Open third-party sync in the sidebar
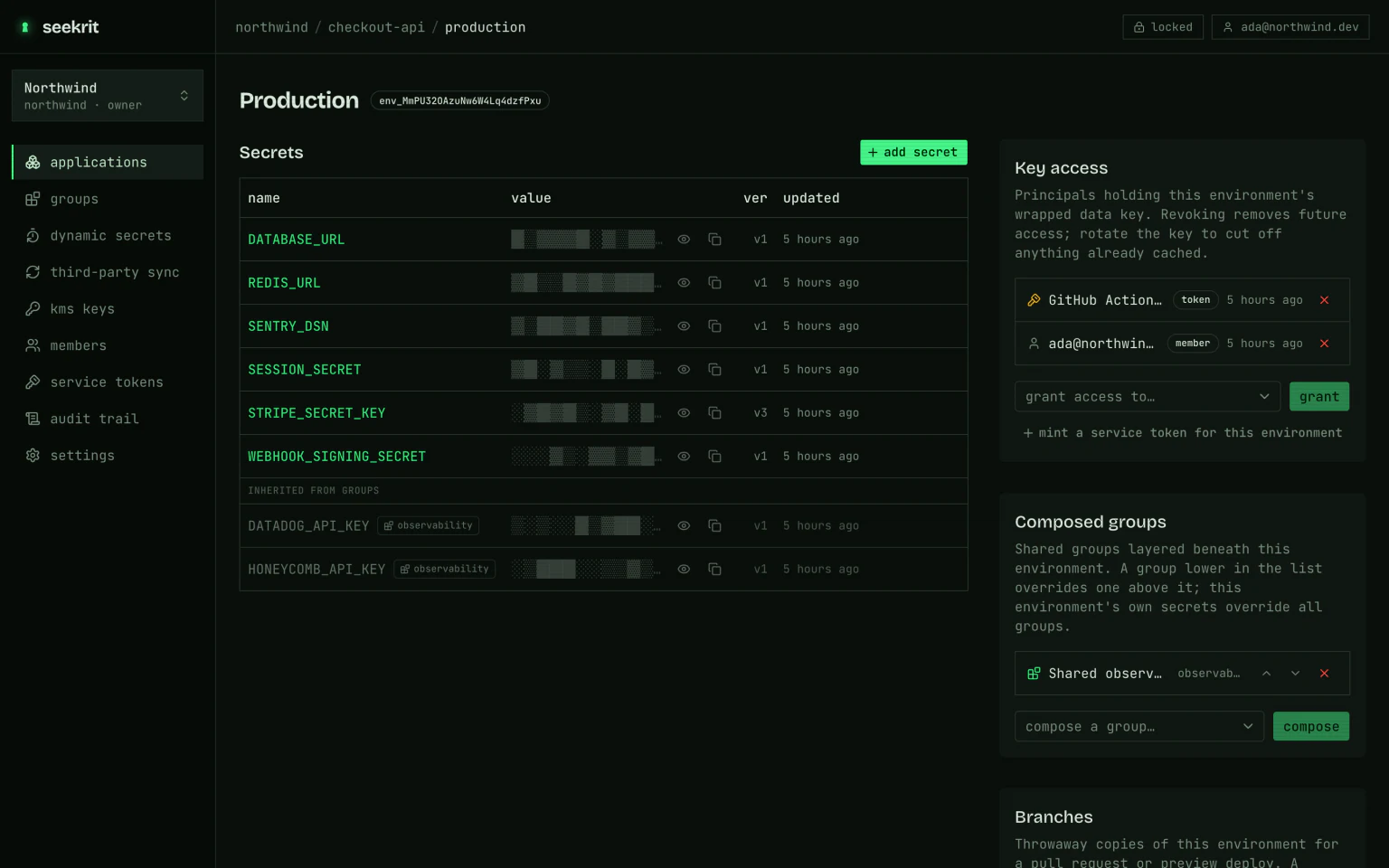The height and width of the screenshot is (868, 1389). pos(108,272)
